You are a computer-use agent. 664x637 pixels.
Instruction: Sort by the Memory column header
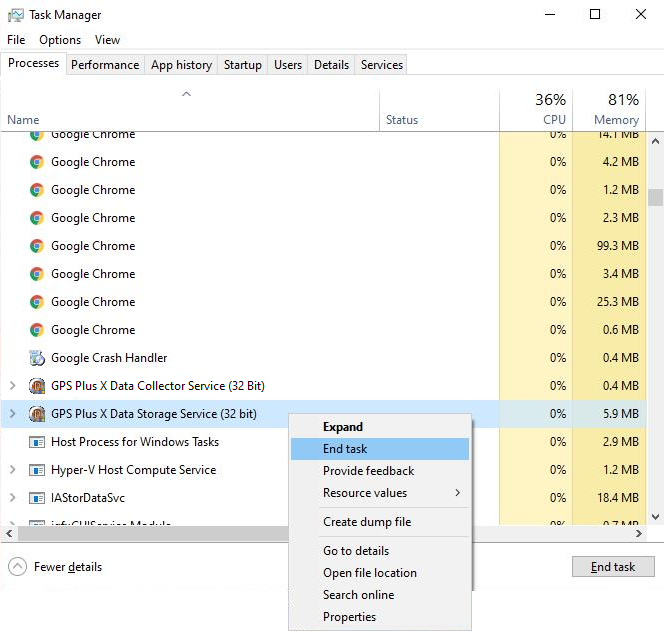click(x=609, y=110)
